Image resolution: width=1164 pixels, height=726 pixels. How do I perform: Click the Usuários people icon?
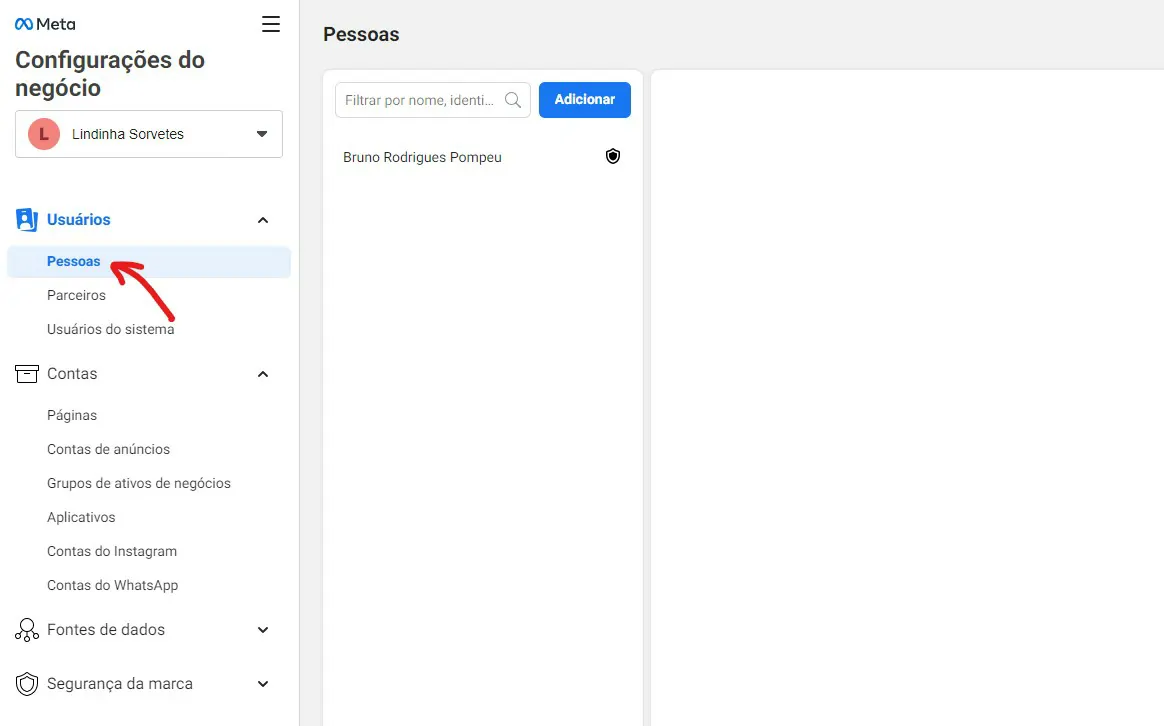(27, 220)
